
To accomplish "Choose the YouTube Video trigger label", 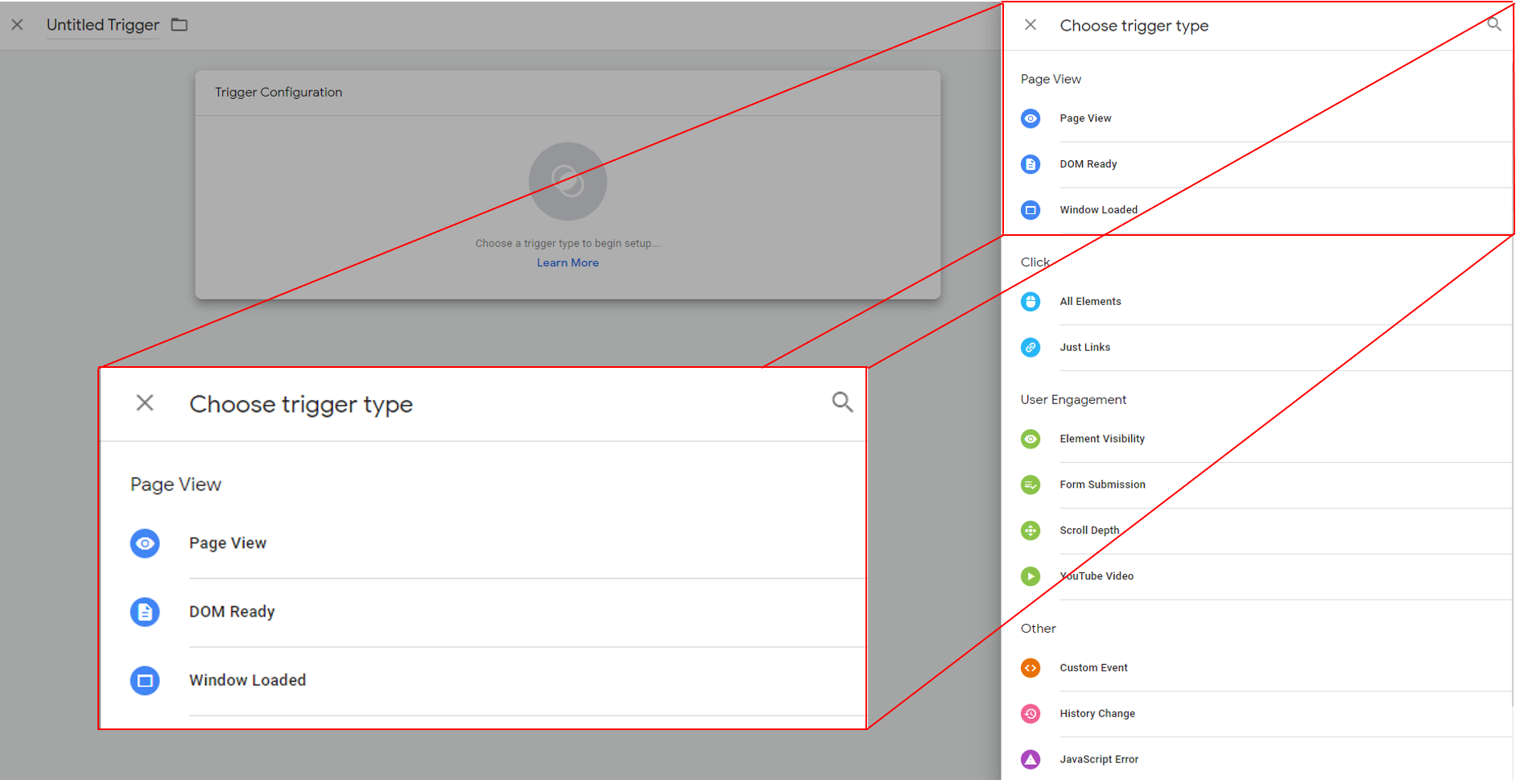I will (1097, 577).
